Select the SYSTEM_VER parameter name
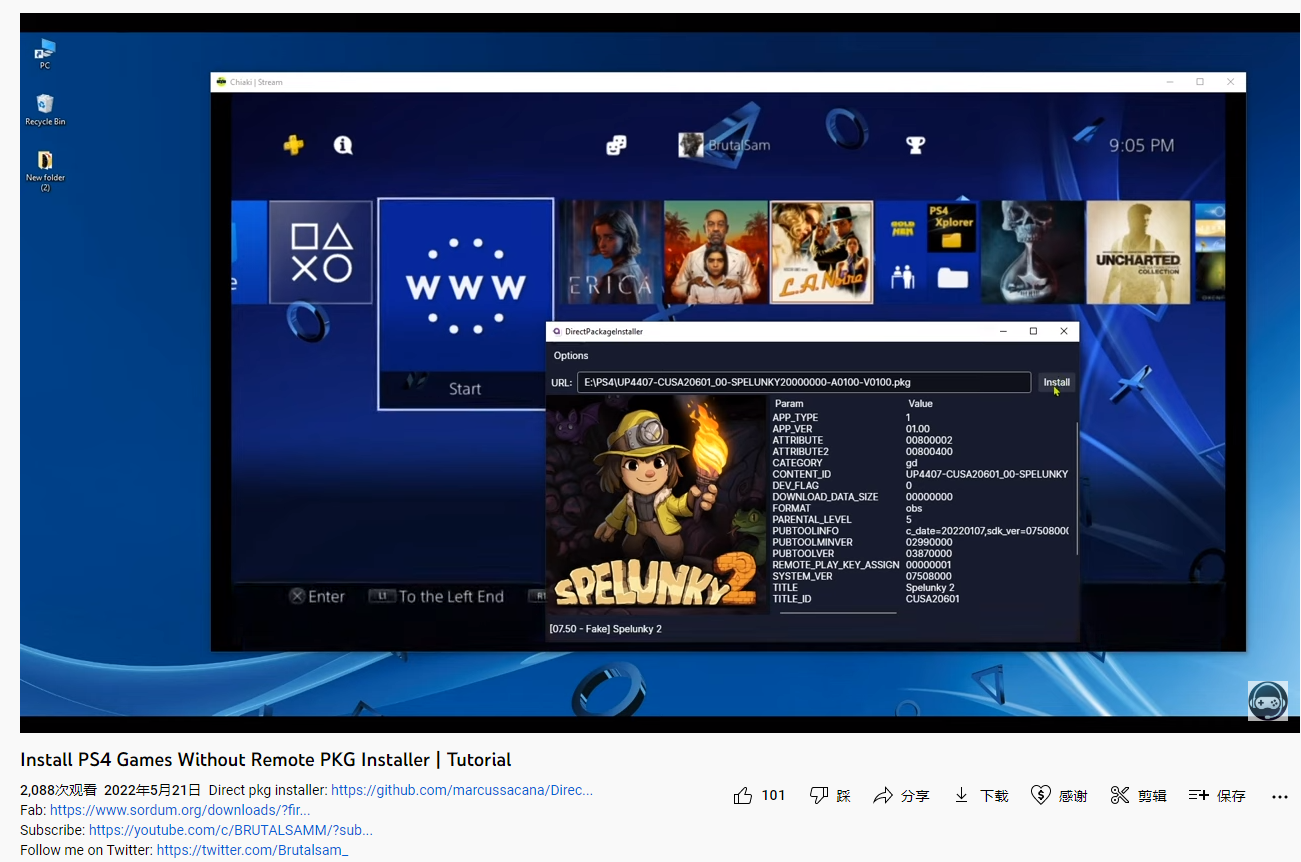 click(802, 576)
